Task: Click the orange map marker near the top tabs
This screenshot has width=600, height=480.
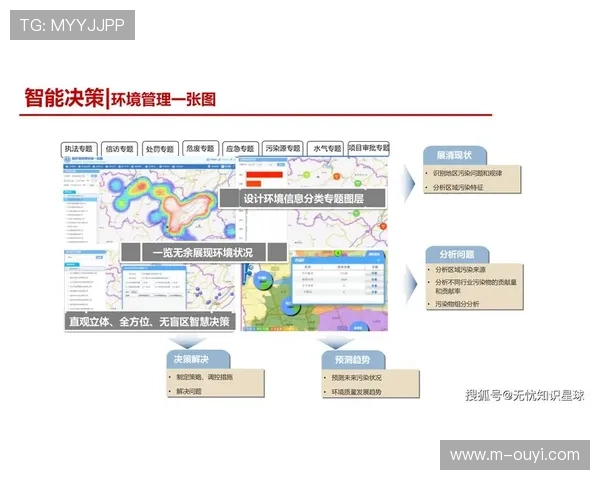Action: click(x=336, y=176)
